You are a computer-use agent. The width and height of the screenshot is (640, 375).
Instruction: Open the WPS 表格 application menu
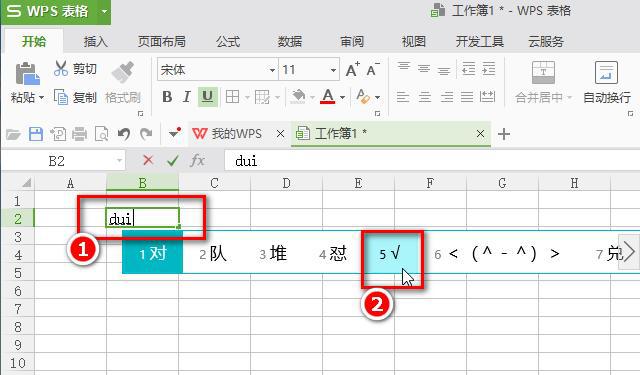click(56, 11)
